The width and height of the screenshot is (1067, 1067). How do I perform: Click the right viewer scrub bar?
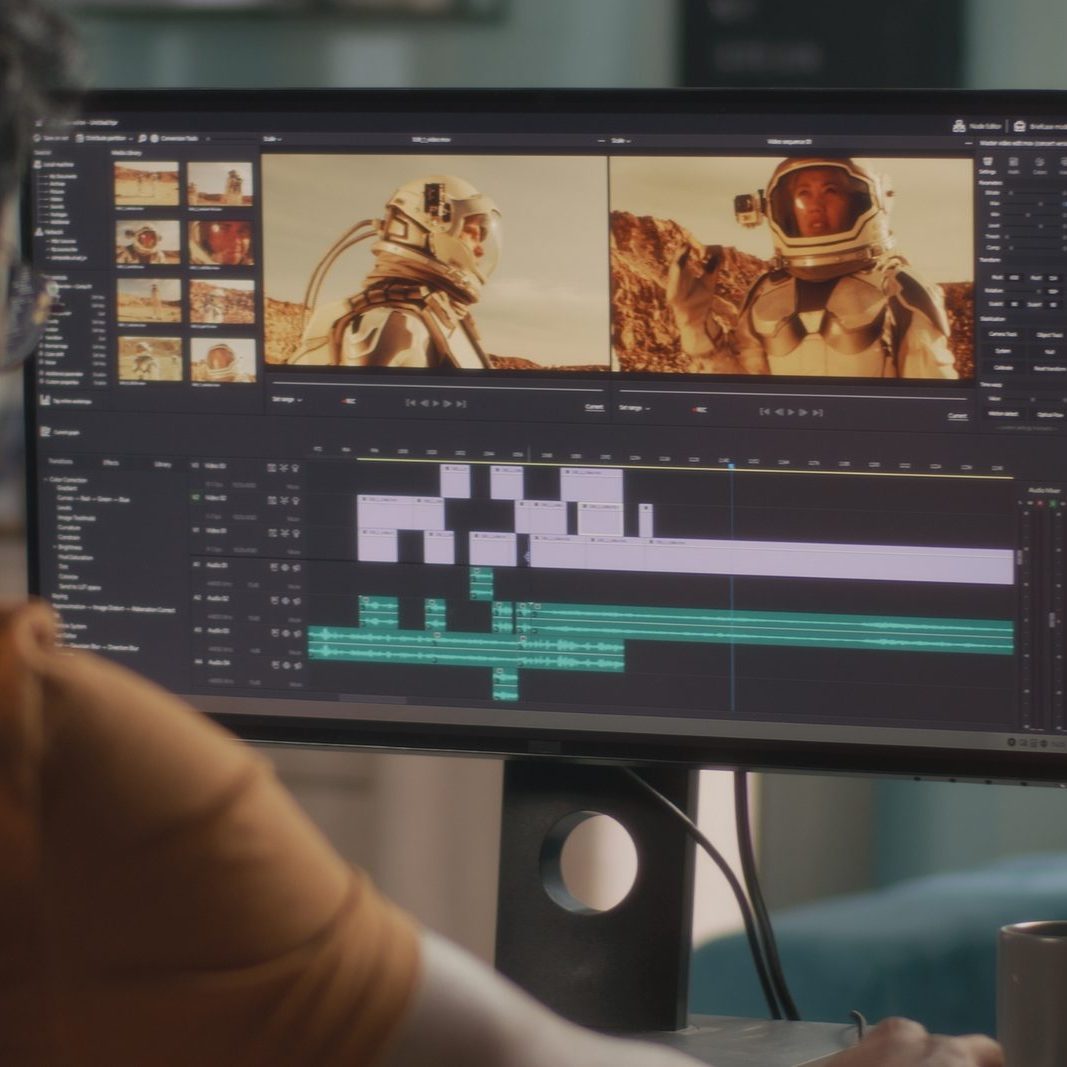(x=793, y=395)
